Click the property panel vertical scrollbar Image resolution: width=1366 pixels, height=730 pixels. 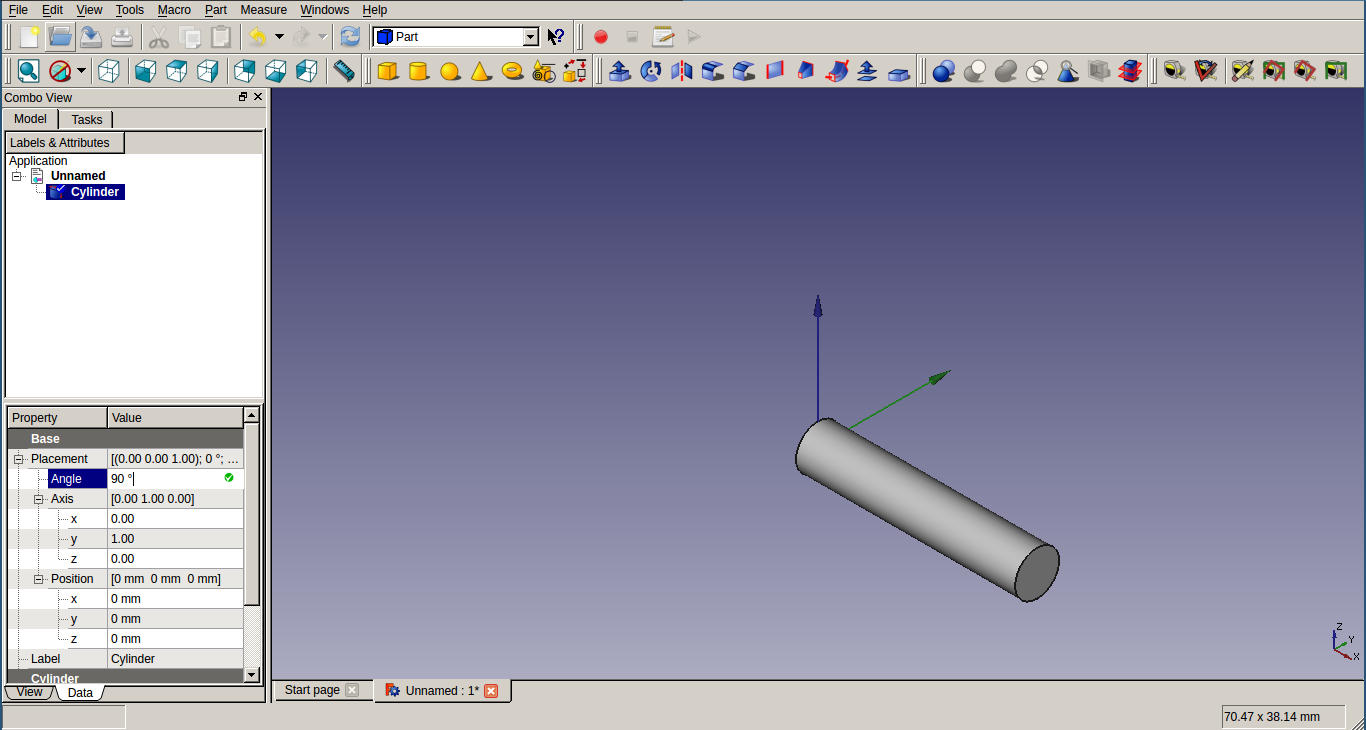click(x=252, y=513)
